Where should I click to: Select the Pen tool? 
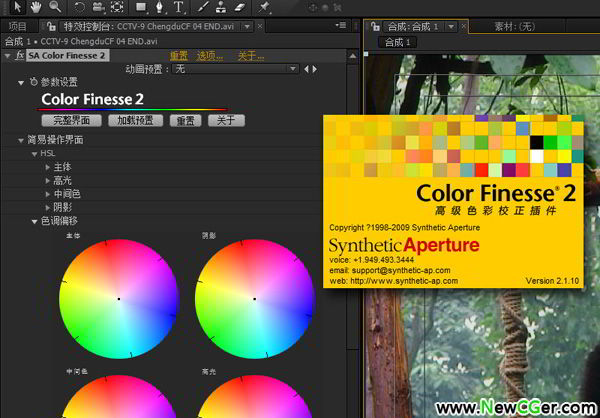click(160, 7)
